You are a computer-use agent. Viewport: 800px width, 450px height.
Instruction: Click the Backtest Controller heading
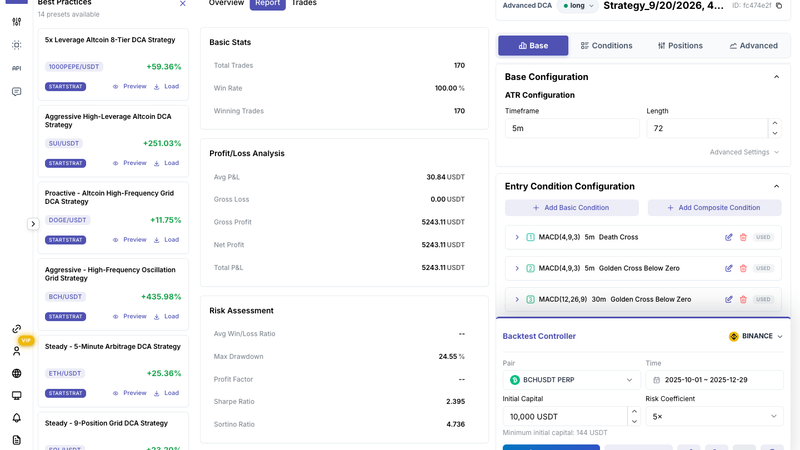click(539, 336)
